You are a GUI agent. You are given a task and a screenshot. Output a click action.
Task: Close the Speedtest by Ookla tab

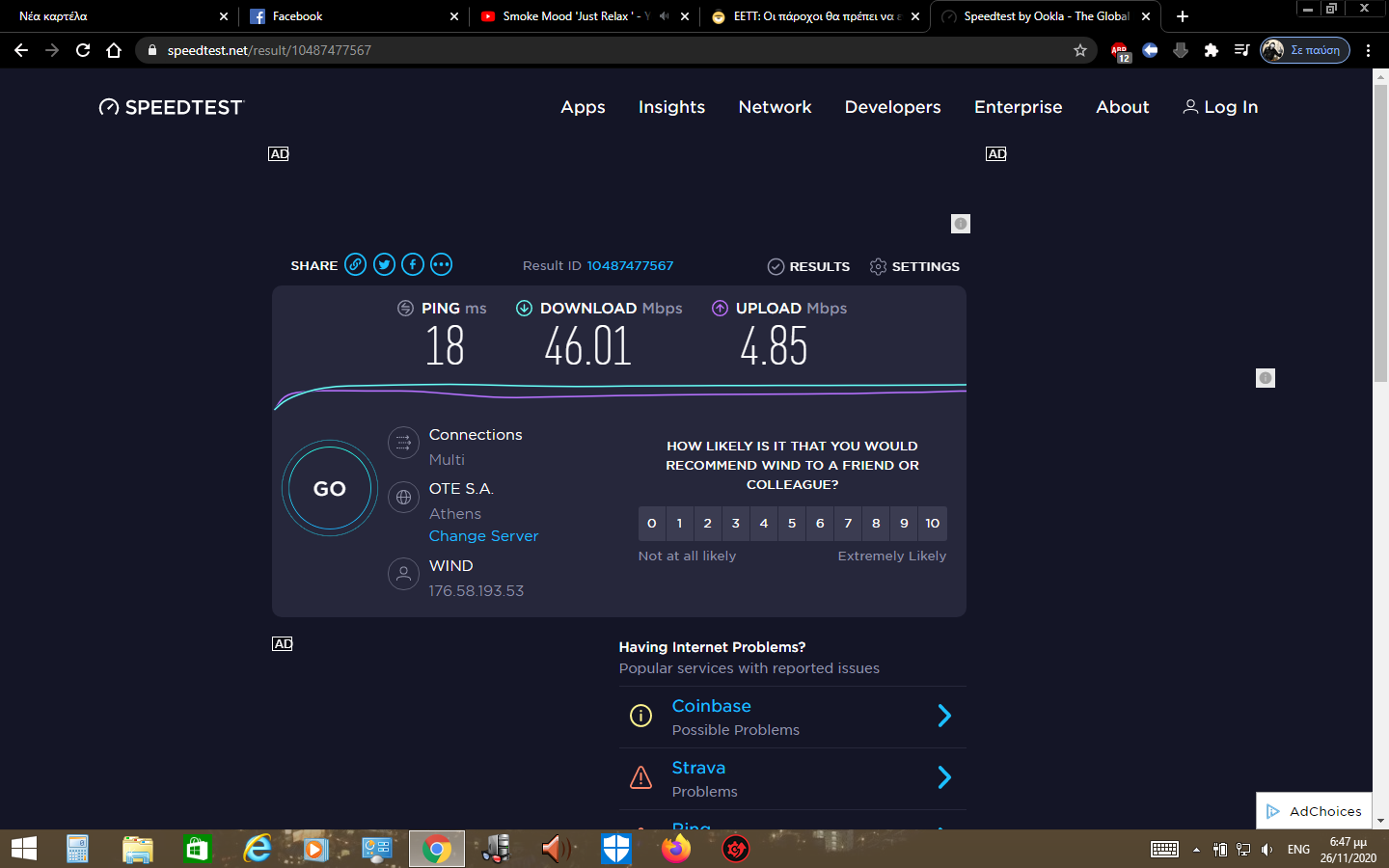pyautogui.click(x=1146, y=16)
